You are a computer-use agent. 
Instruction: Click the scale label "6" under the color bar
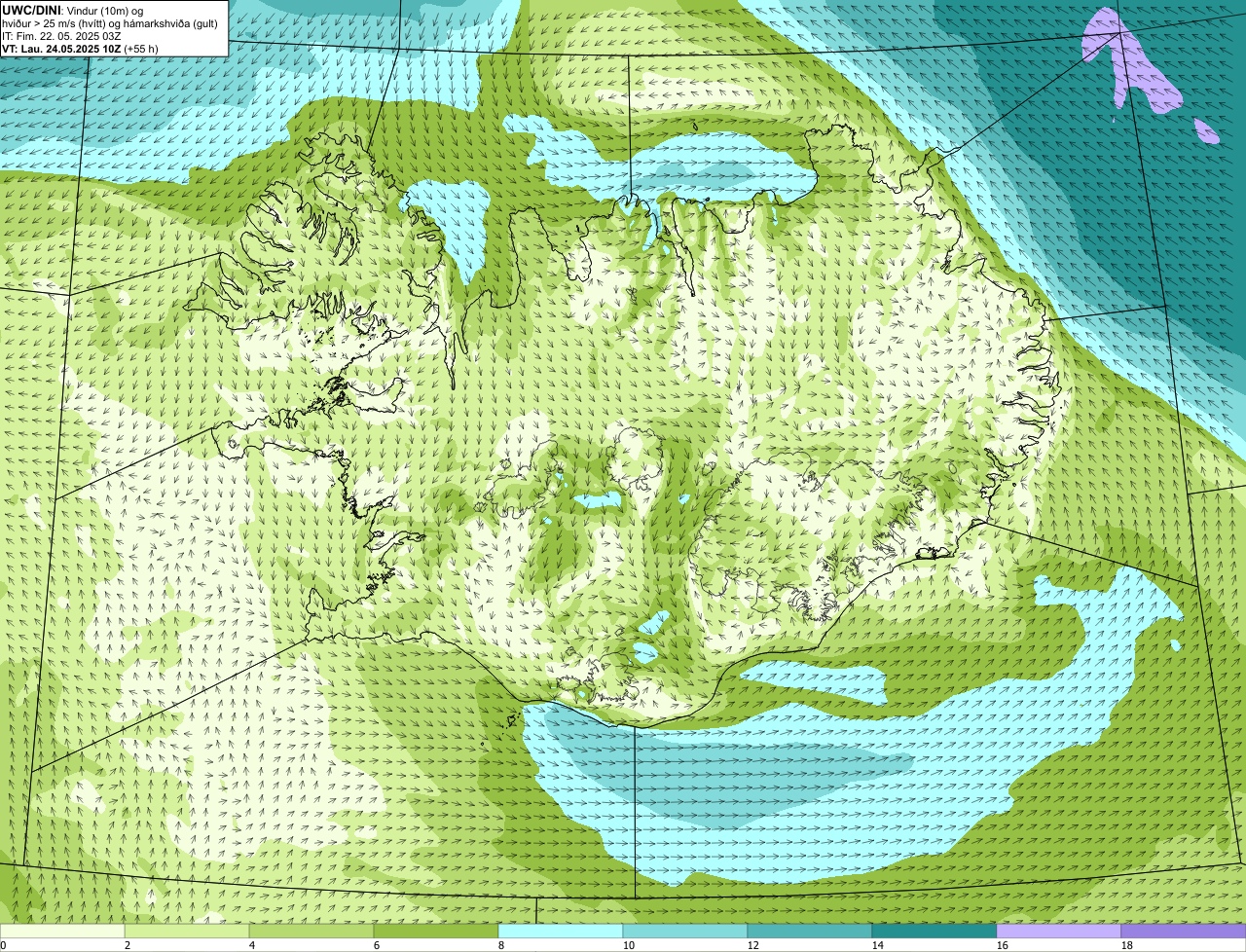[377, 945]
